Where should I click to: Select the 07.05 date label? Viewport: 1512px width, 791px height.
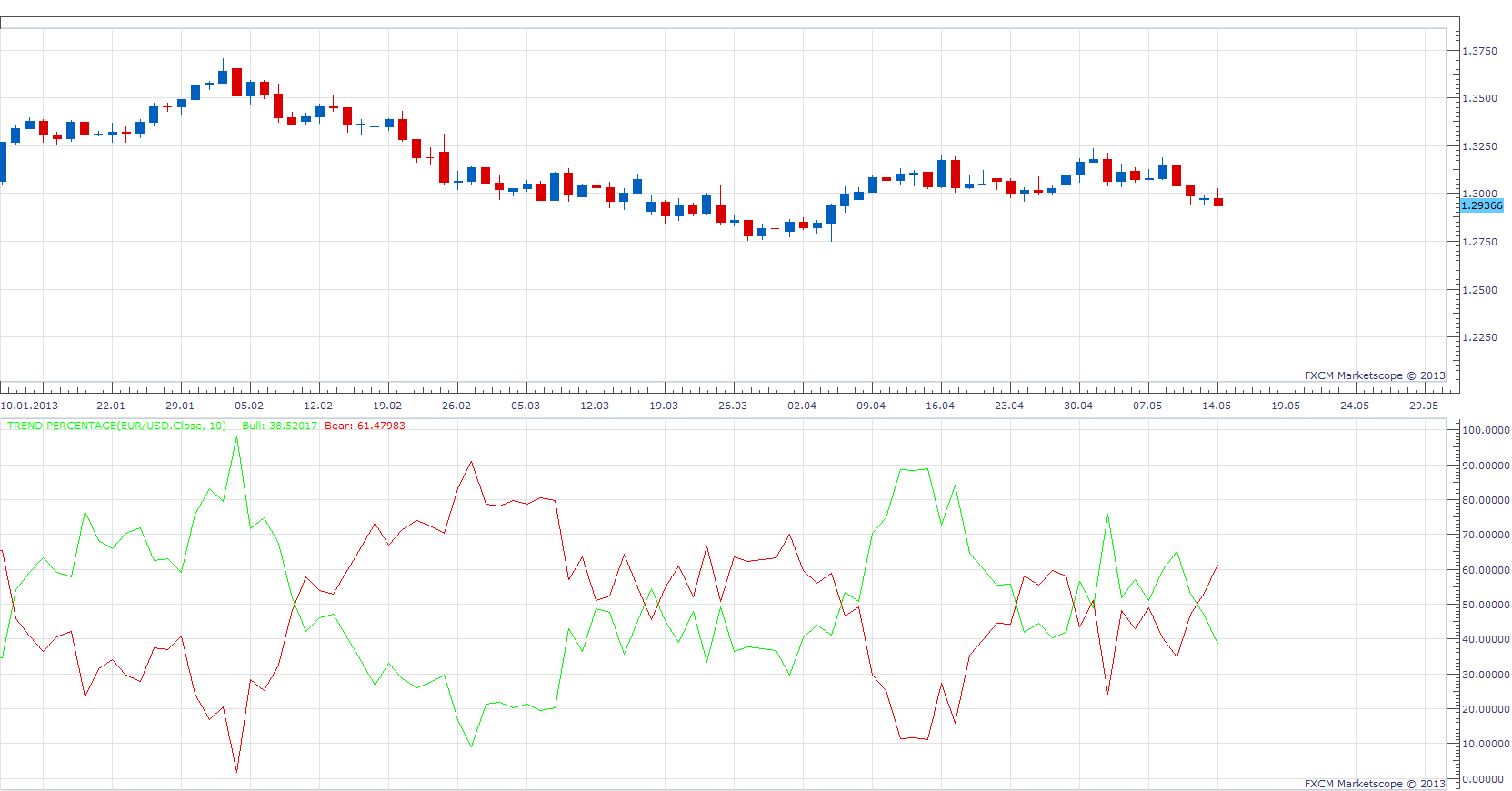(1147, 406)
